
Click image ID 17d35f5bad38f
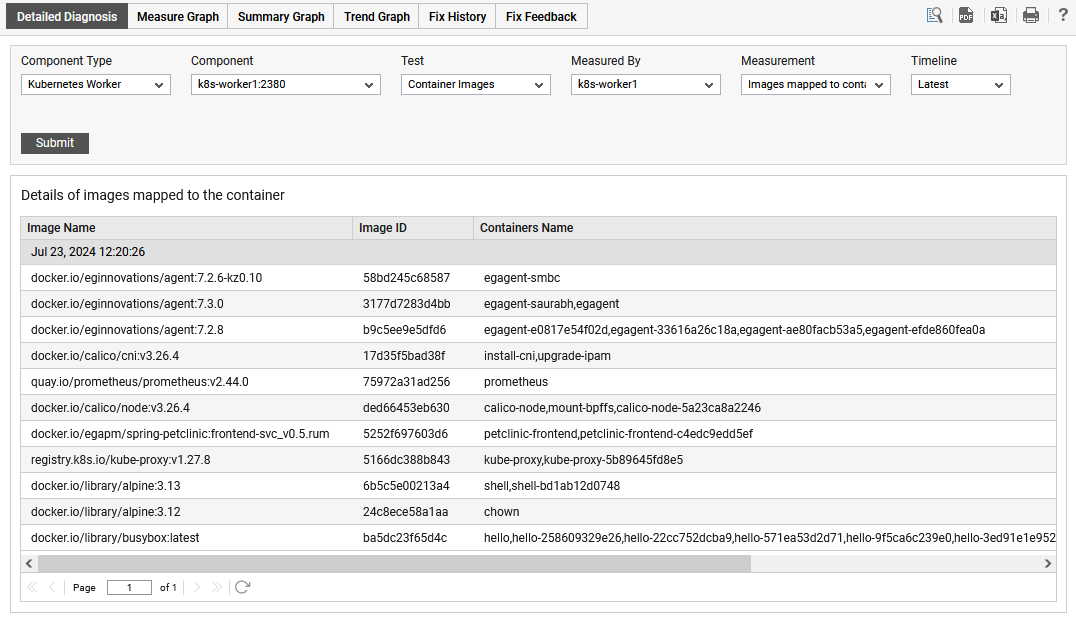click(x=404, y=356)
